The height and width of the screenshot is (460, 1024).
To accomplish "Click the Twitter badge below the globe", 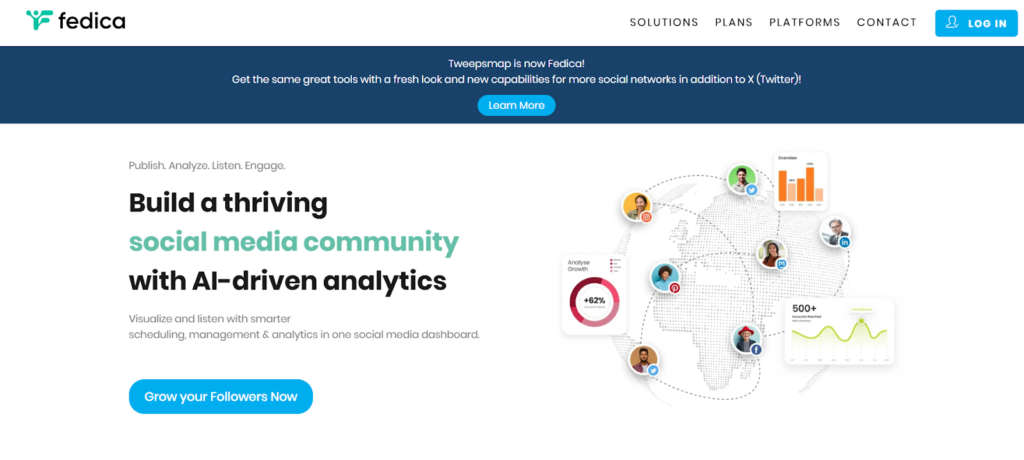I will [x=654, y=370].
